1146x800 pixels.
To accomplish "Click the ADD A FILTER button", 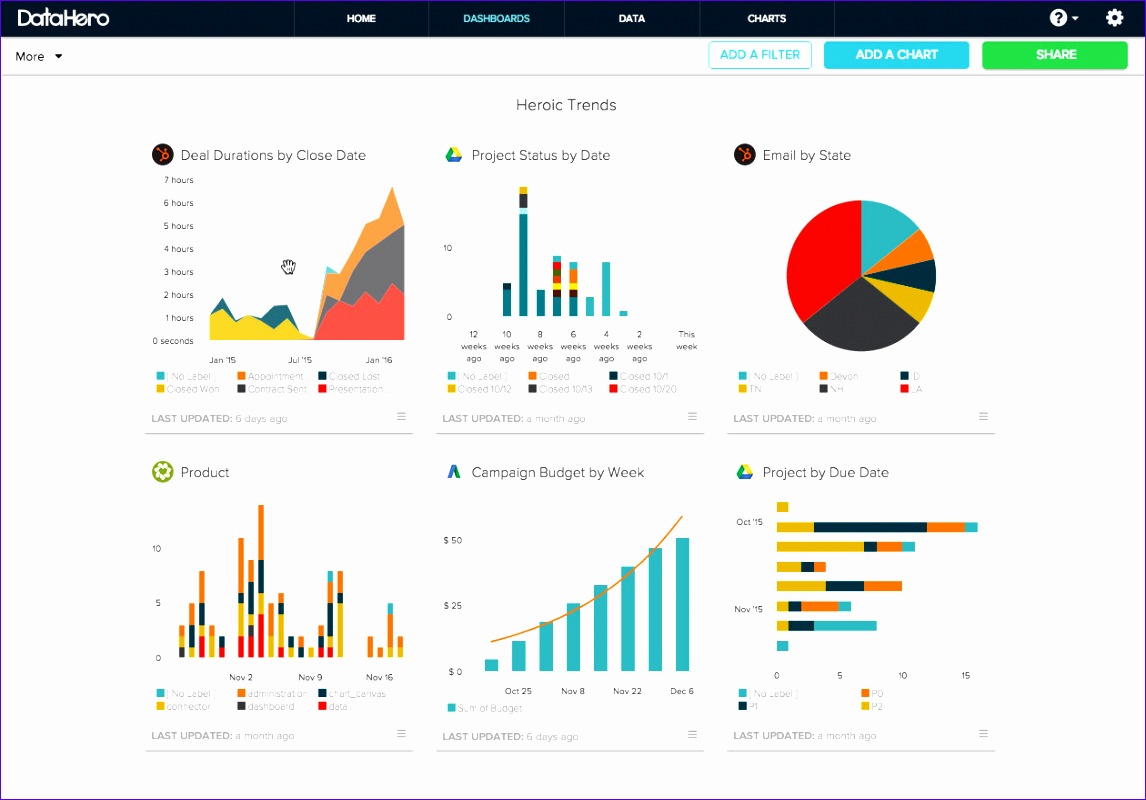I will (760, 55).
